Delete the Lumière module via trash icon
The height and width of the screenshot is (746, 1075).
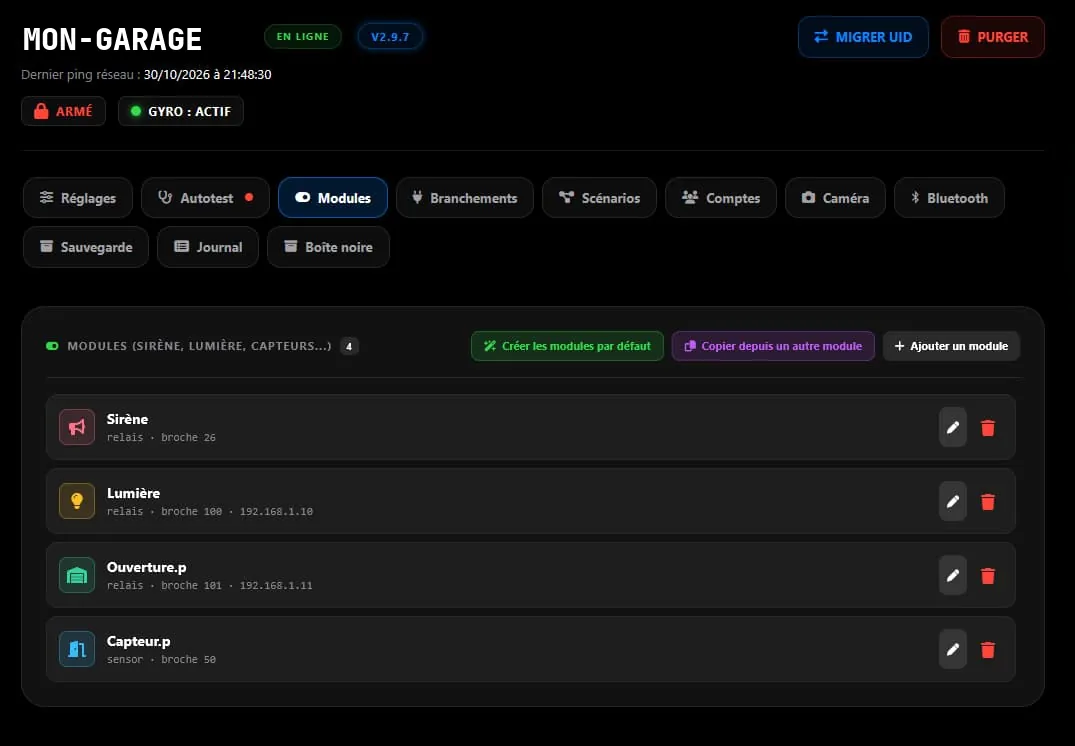[x=987, y=502]
